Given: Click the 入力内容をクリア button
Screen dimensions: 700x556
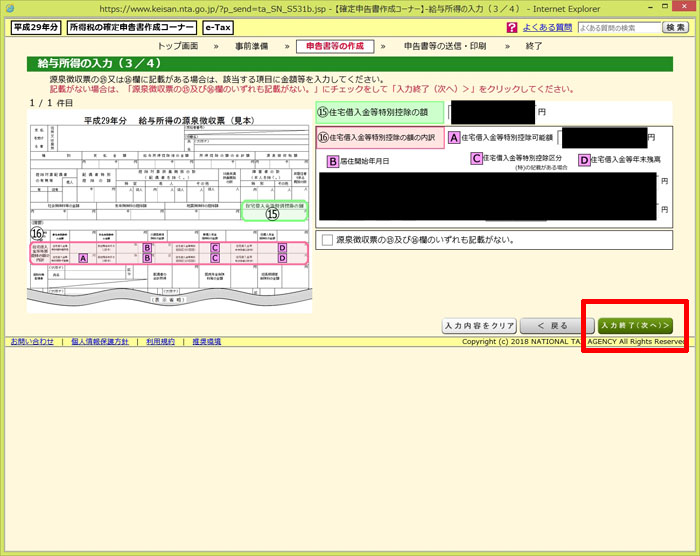Looking at the screenshot, I should click(x=479, y=326).
